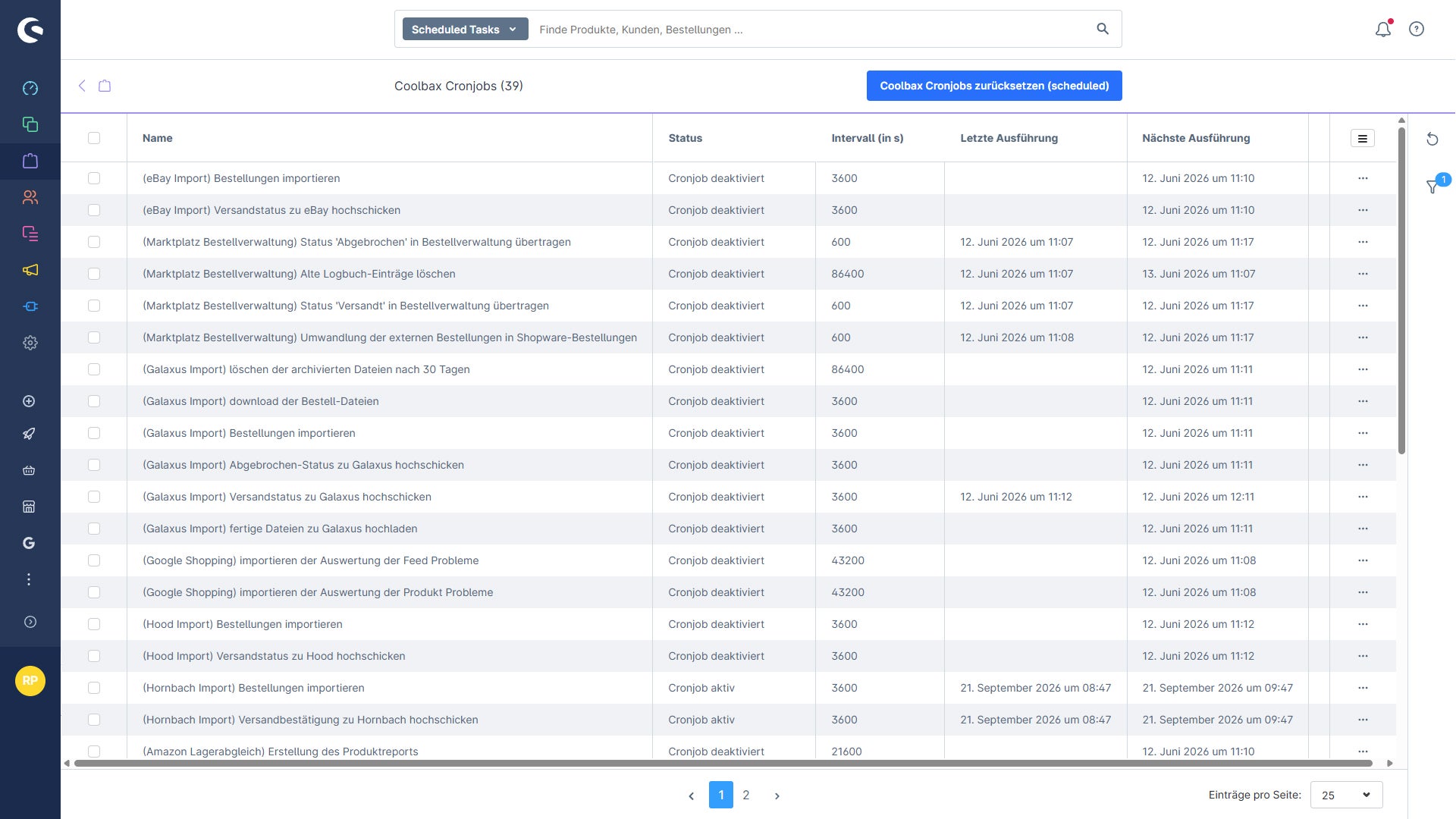Click Coolbax Cronjobs zurücksetzen button
Viewport: 1456px width, 819px height.
pos(994,86)
